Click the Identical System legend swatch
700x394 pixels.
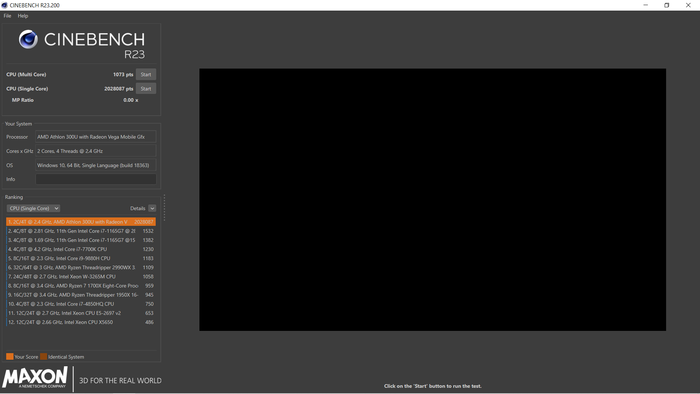pos(43,357)
